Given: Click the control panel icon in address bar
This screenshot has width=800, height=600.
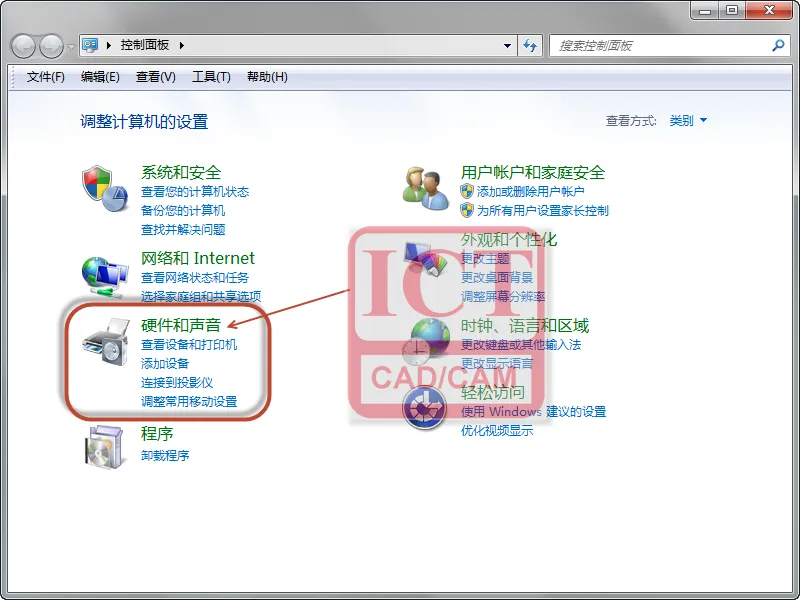Looking at the screenshot, I should [90, 45].
